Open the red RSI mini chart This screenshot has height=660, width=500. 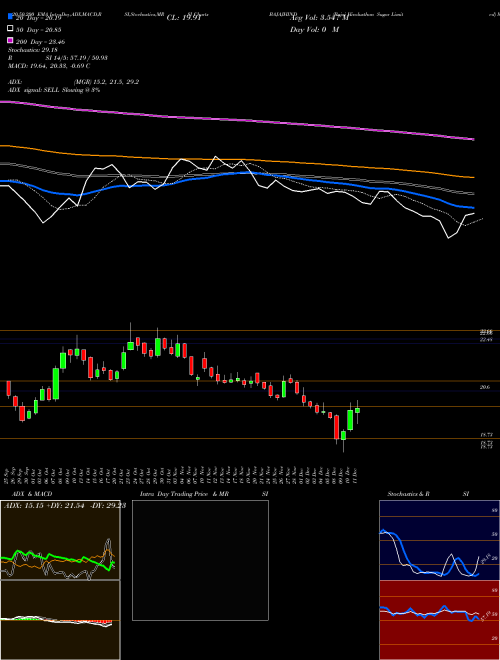(x=439, y=620)
